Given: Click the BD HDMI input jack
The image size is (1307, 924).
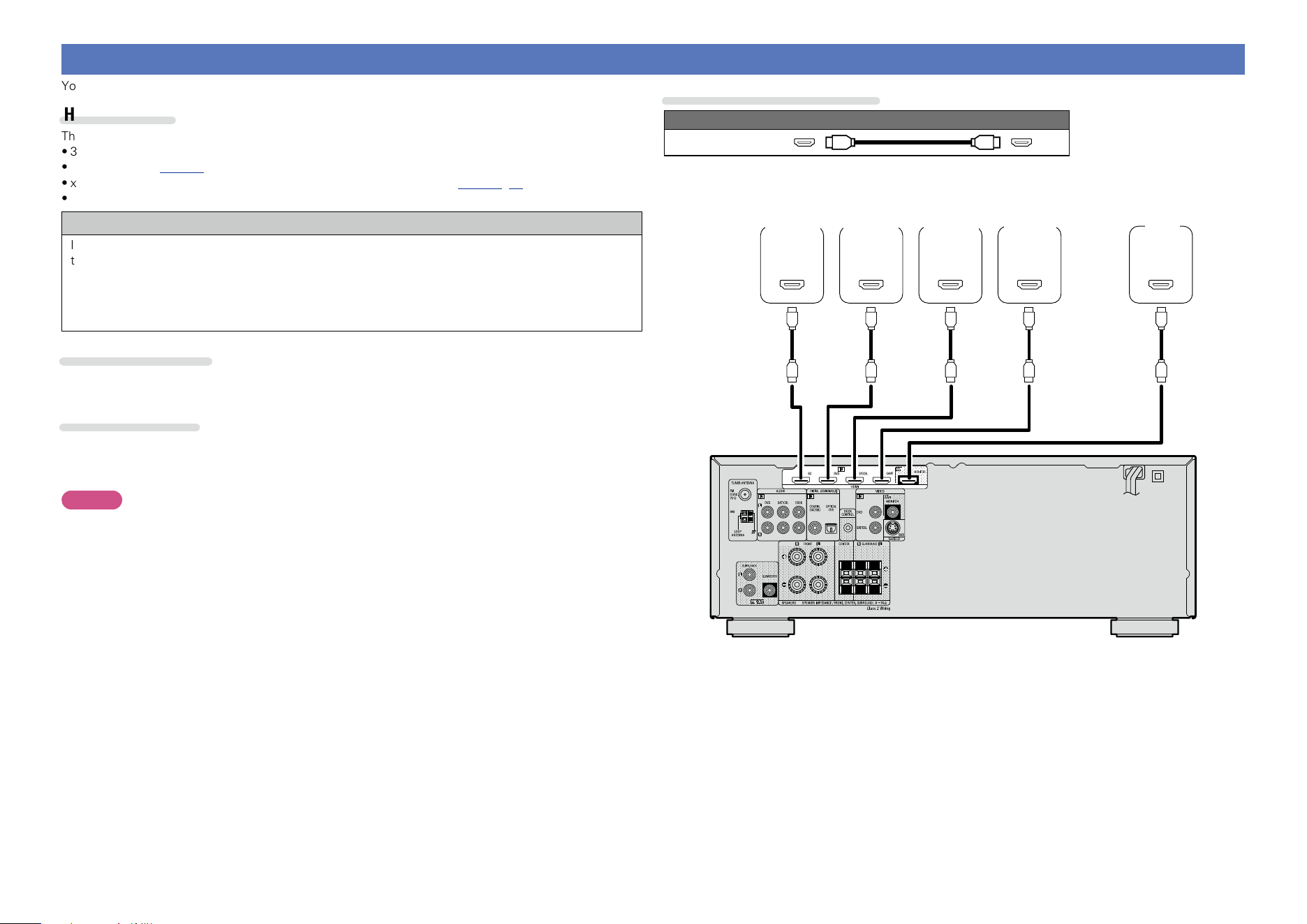Looking at the screenshot, I should (801, 481).
